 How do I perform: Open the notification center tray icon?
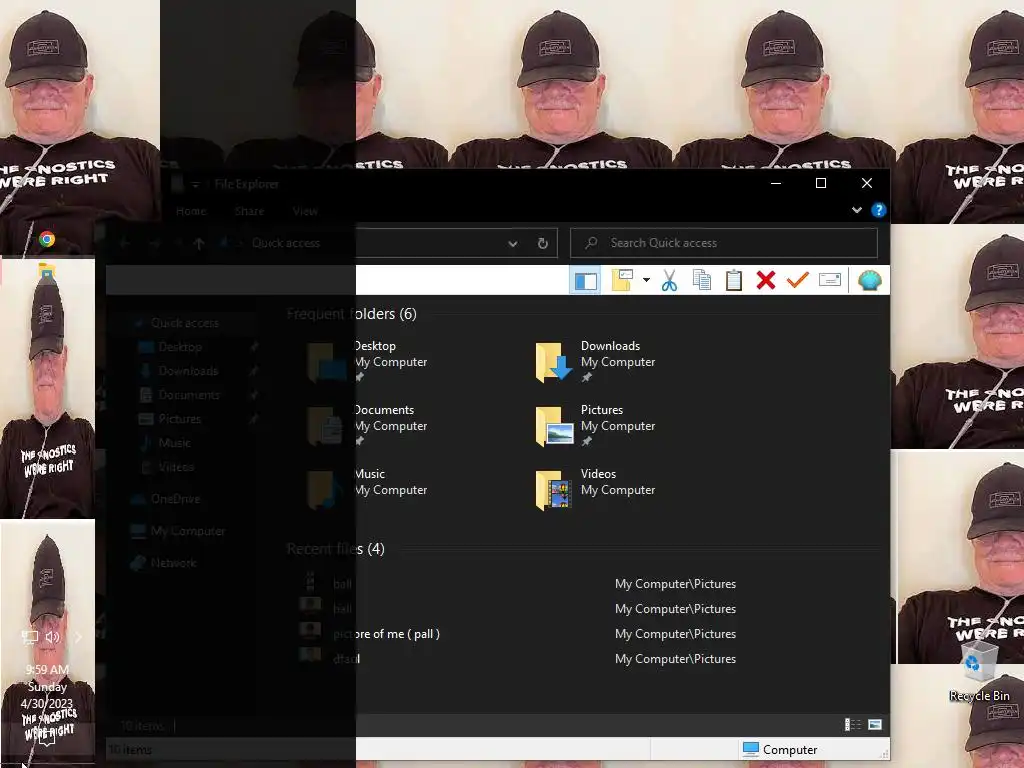pos(47,739)
